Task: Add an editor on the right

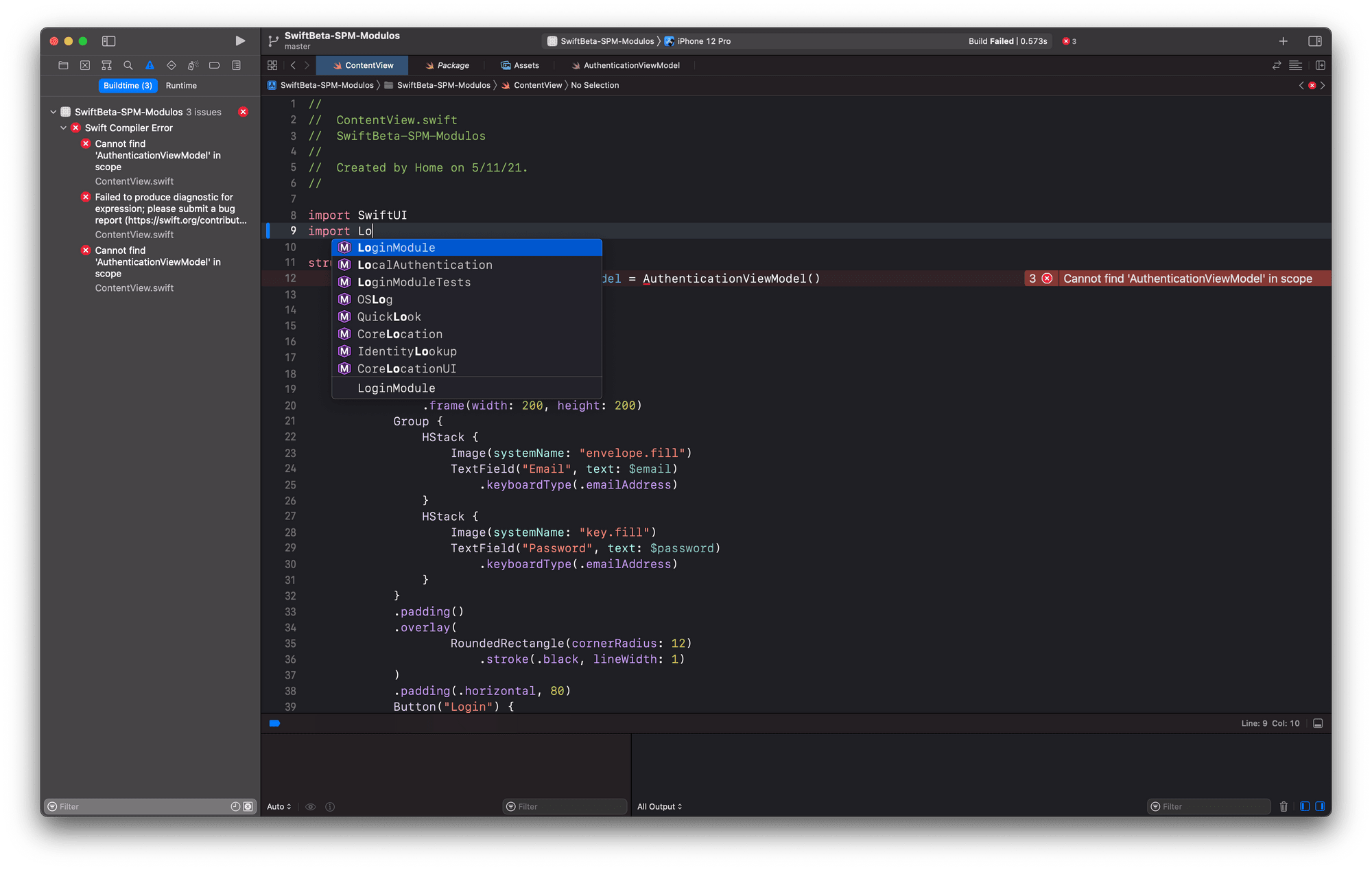Action: coord(1321,65)
